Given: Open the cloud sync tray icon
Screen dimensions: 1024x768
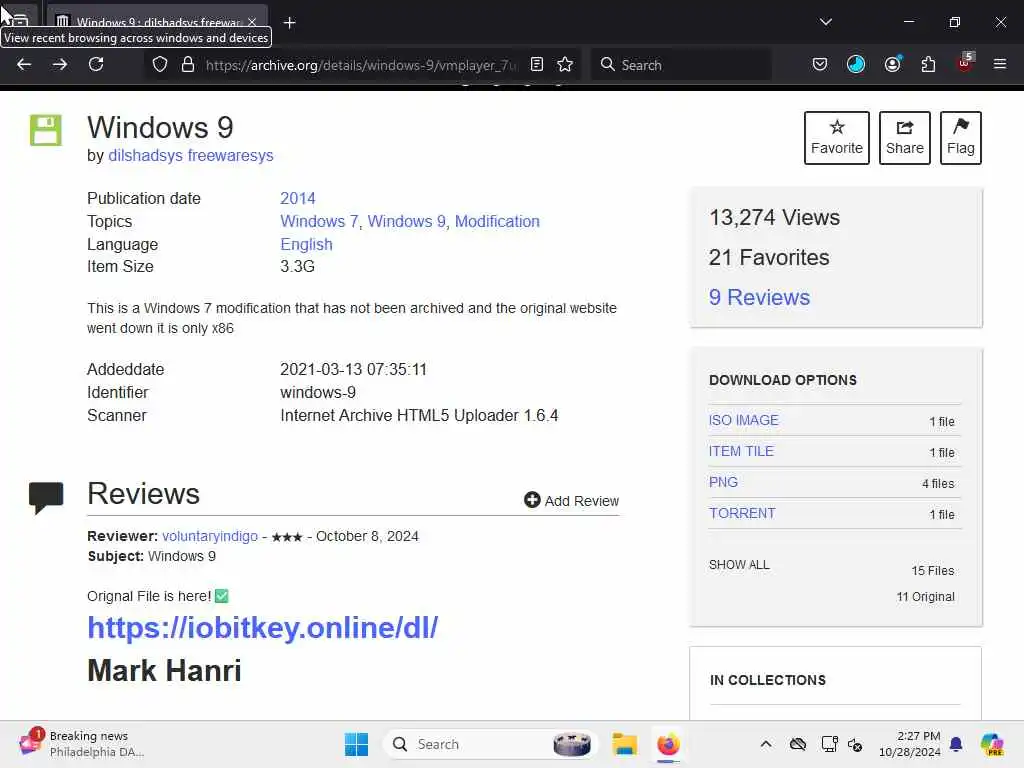Looking at the screenshot, I should (x=797, y=744).
